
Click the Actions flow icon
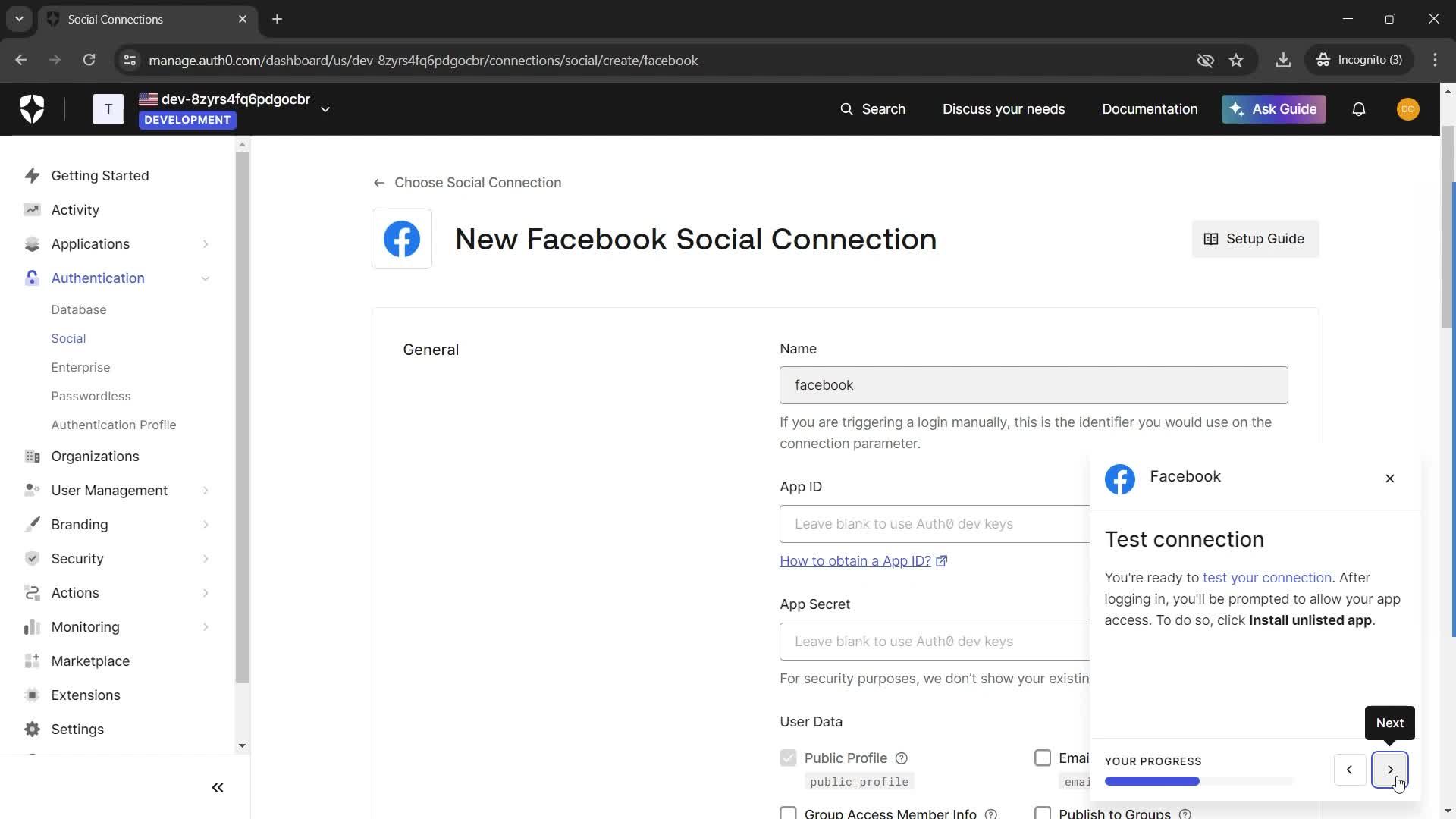tap(32, 593)
